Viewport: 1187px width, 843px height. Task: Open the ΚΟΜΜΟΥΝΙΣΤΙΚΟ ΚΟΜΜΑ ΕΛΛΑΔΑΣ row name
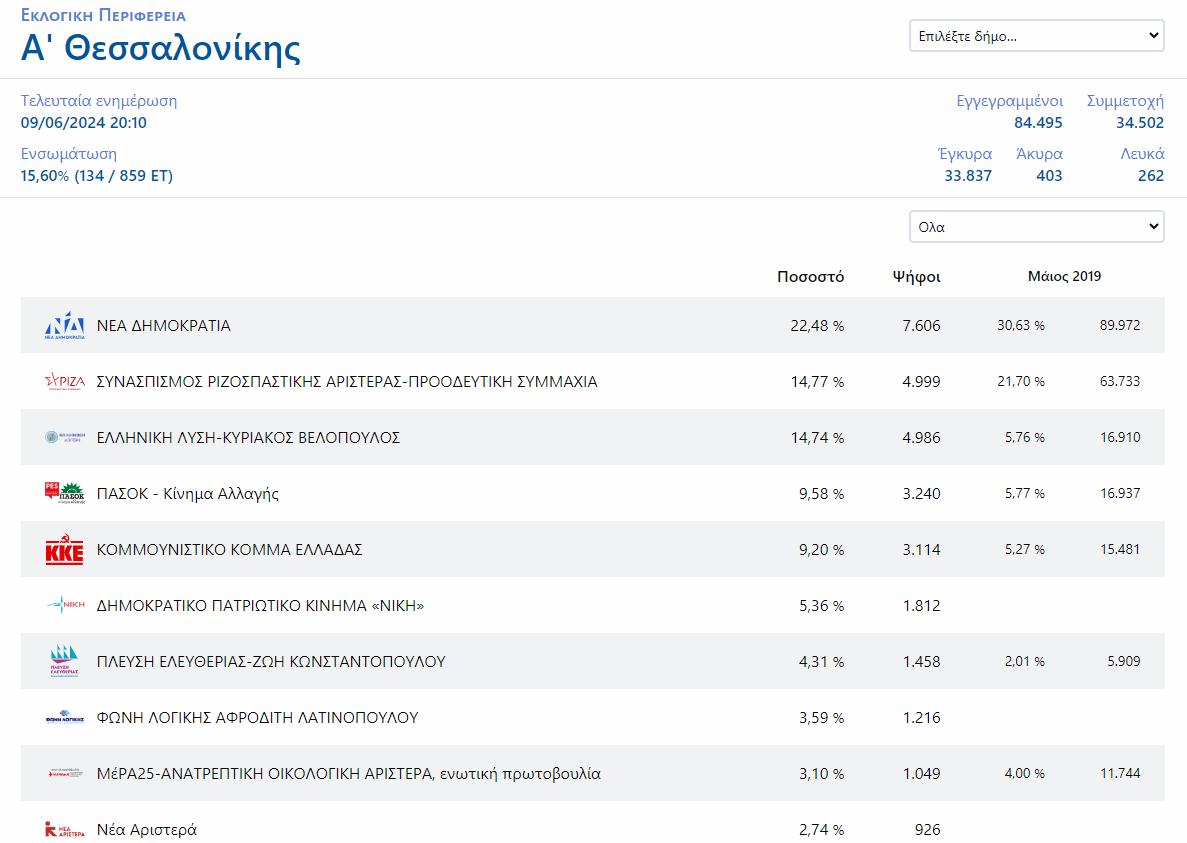click(x=229, y=550)
